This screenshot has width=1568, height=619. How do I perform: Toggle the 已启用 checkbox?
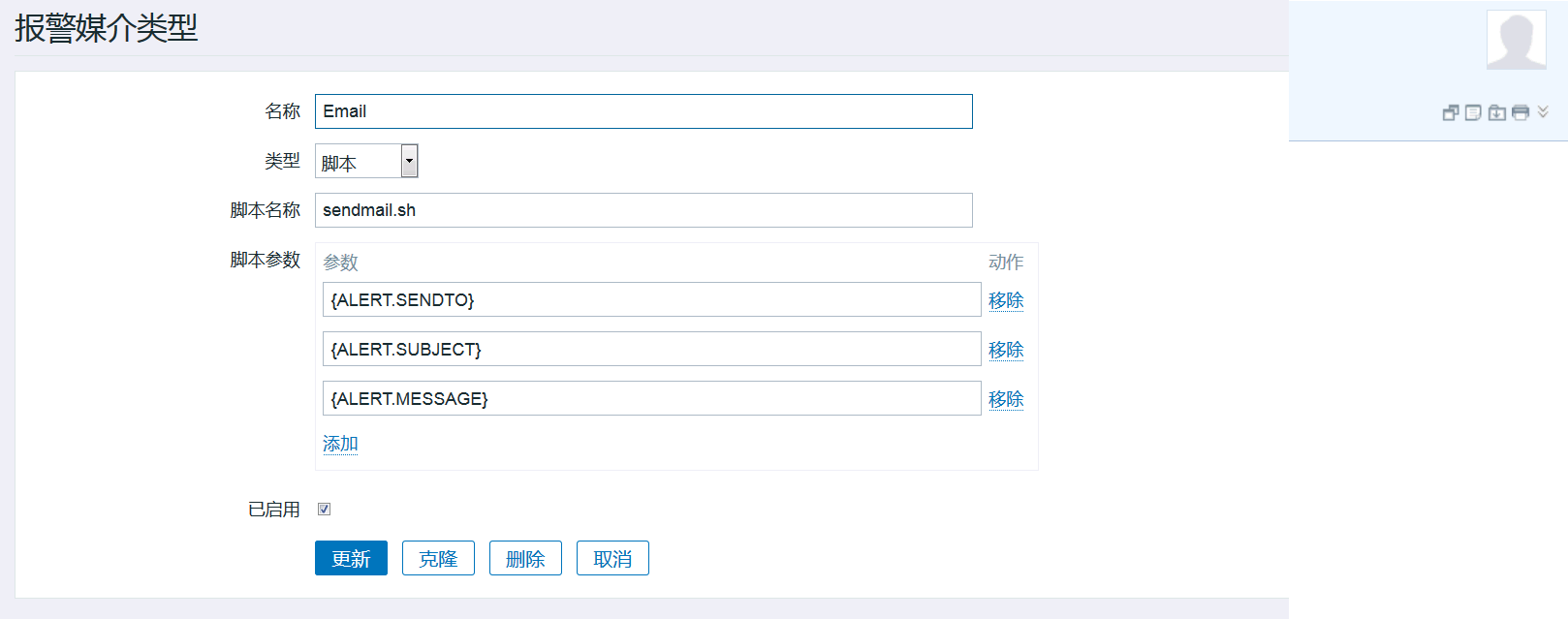(325, 509)
